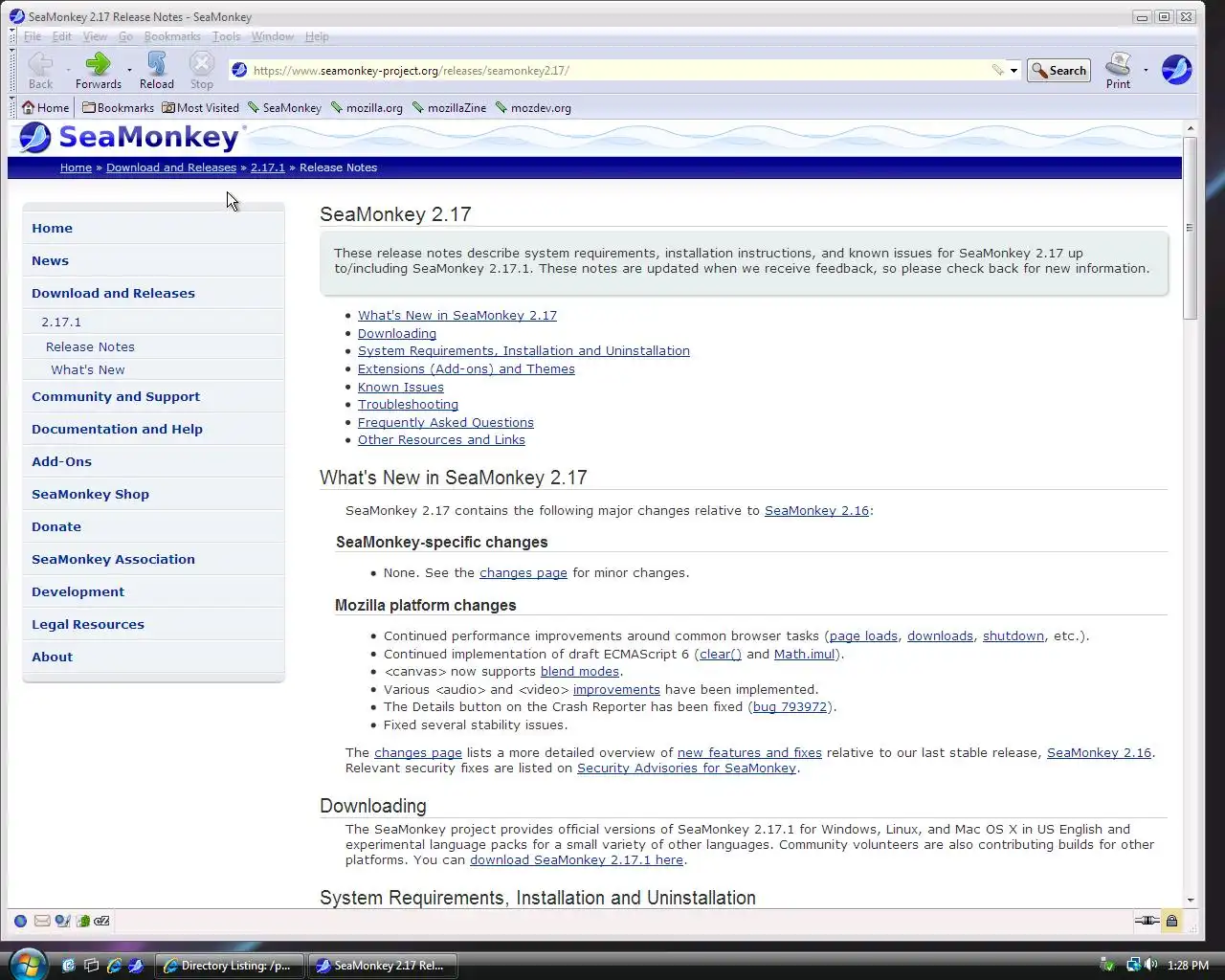Click the SeaMonkey 2.17 Rel... taskbar button
The image size is (1225, 980).
(x=381, y=966)
